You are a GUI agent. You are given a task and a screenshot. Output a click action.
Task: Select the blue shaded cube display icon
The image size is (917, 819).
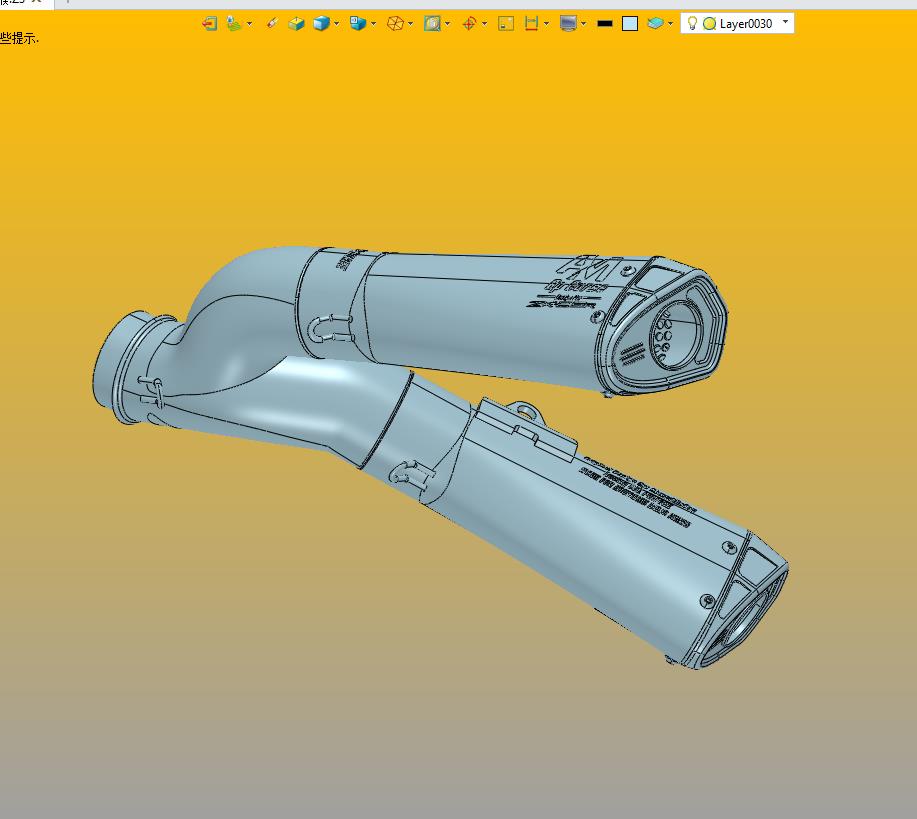321,23
